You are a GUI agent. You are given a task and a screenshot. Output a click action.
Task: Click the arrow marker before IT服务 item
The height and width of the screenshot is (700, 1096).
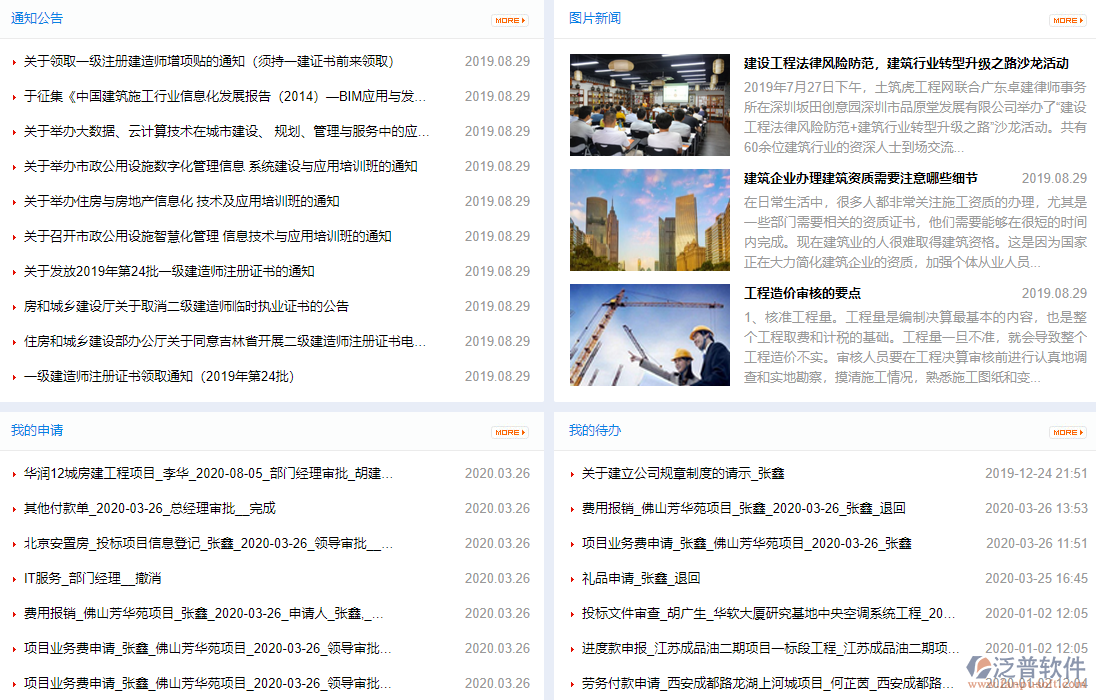[x=12, y=578]
